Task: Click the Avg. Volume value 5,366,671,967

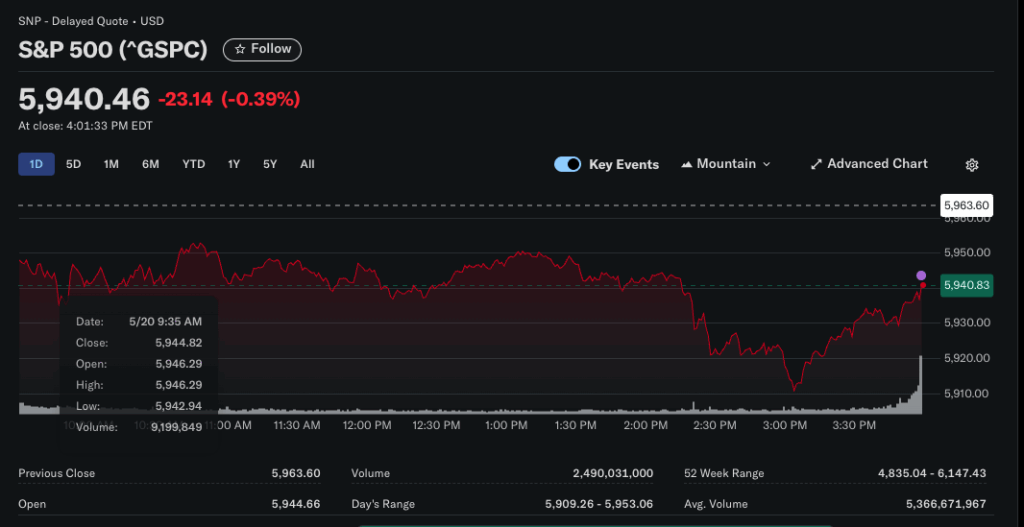Action: (x=946, y=504)
